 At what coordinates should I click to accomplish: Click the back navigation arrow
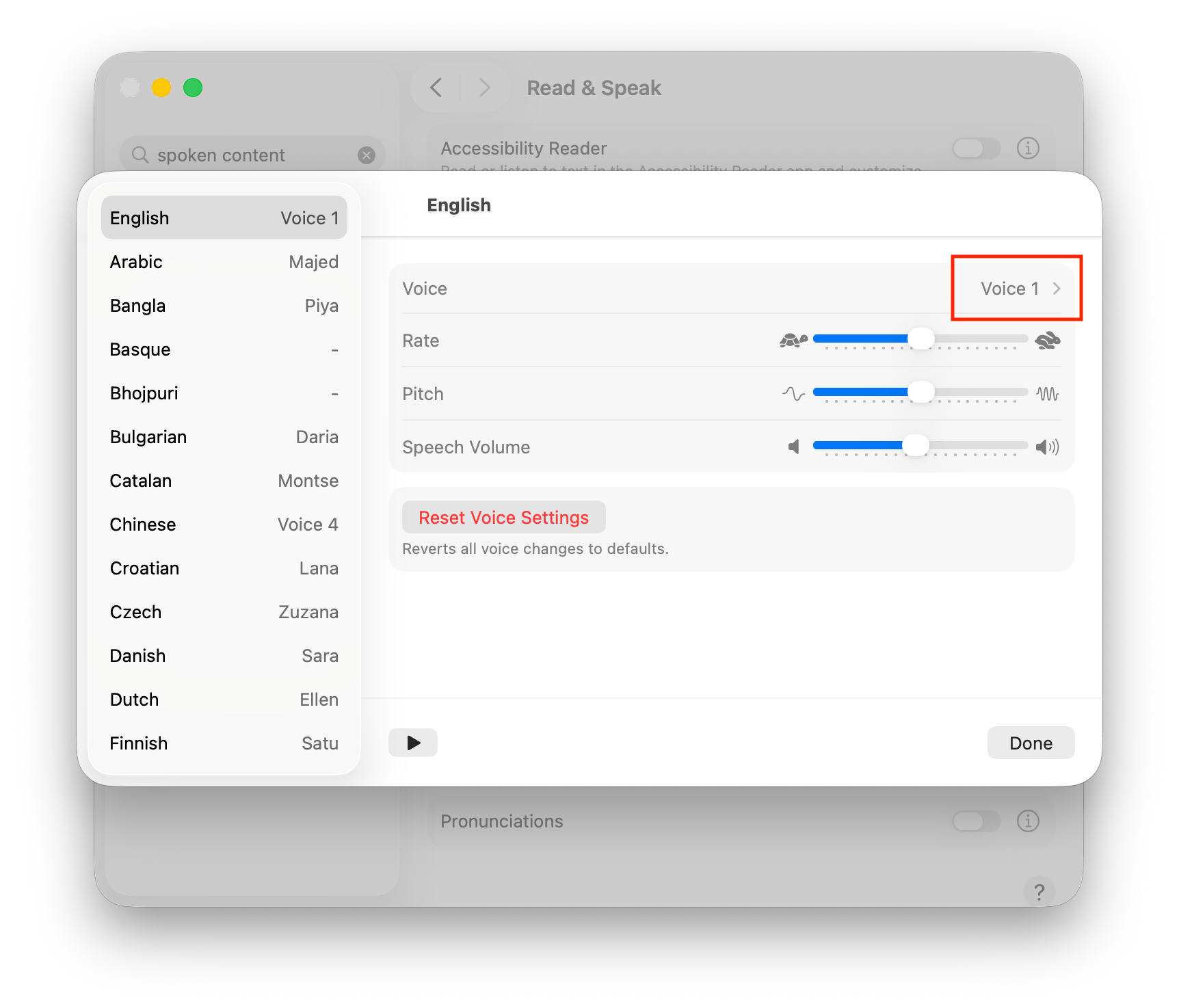pyautogui.click(x=436, y=88)
